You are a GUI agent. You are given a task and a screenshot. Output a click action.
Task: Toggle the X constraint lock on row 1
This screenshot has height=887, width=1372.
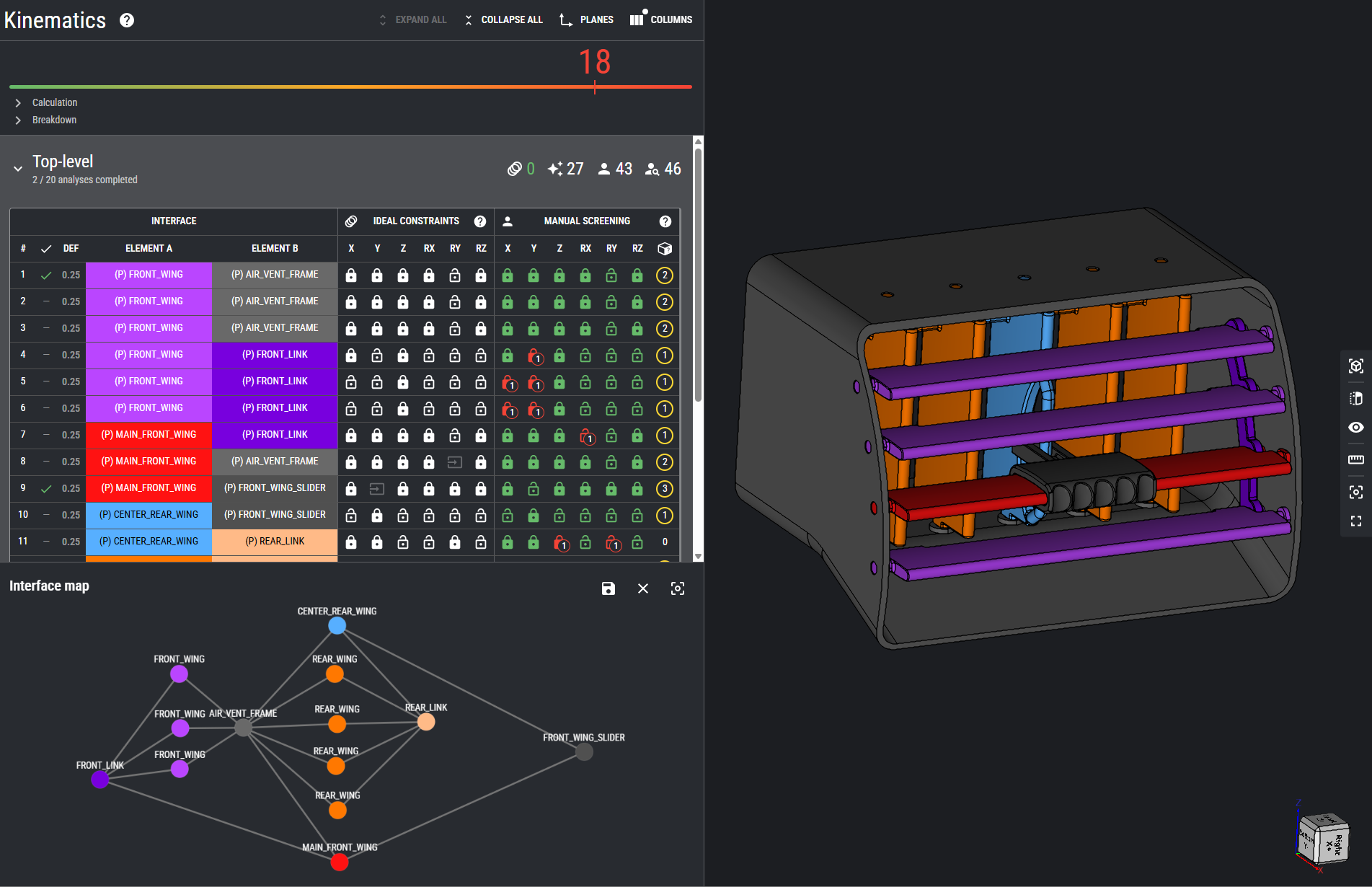(x=351, y=275)
